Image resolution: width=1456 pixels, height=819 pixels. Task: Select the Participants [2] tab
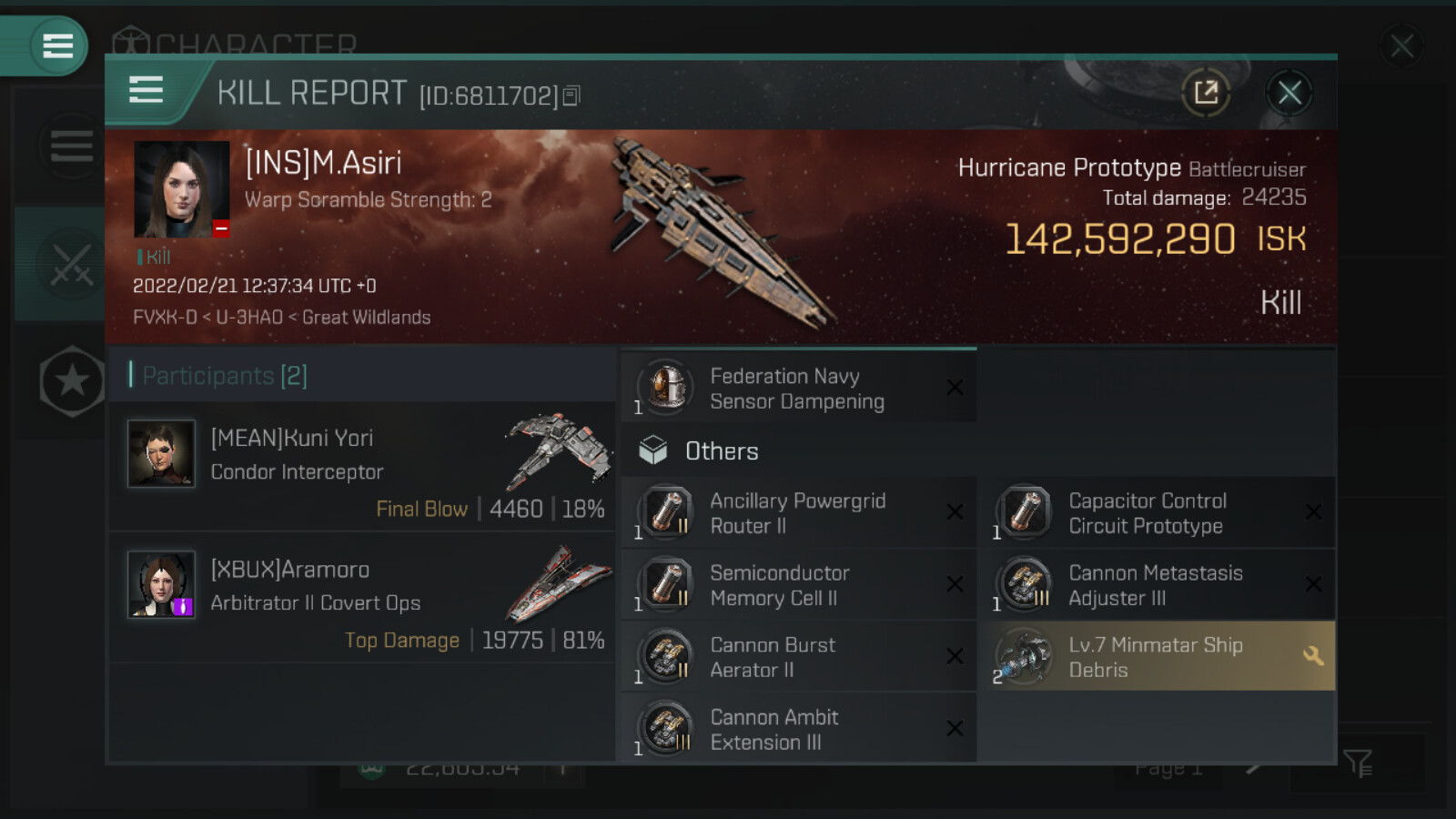tap(225, 375)
